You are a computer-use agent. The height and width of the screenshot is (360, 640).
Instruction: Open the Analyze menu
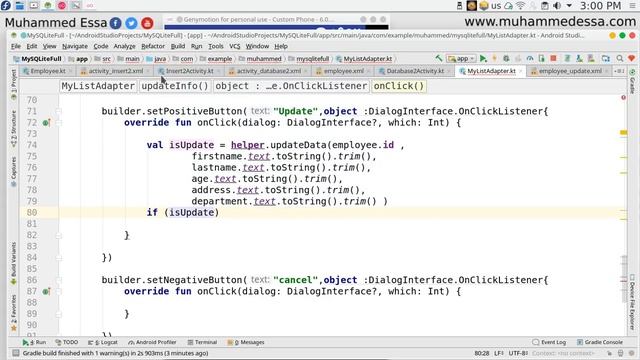coord(124,46)
